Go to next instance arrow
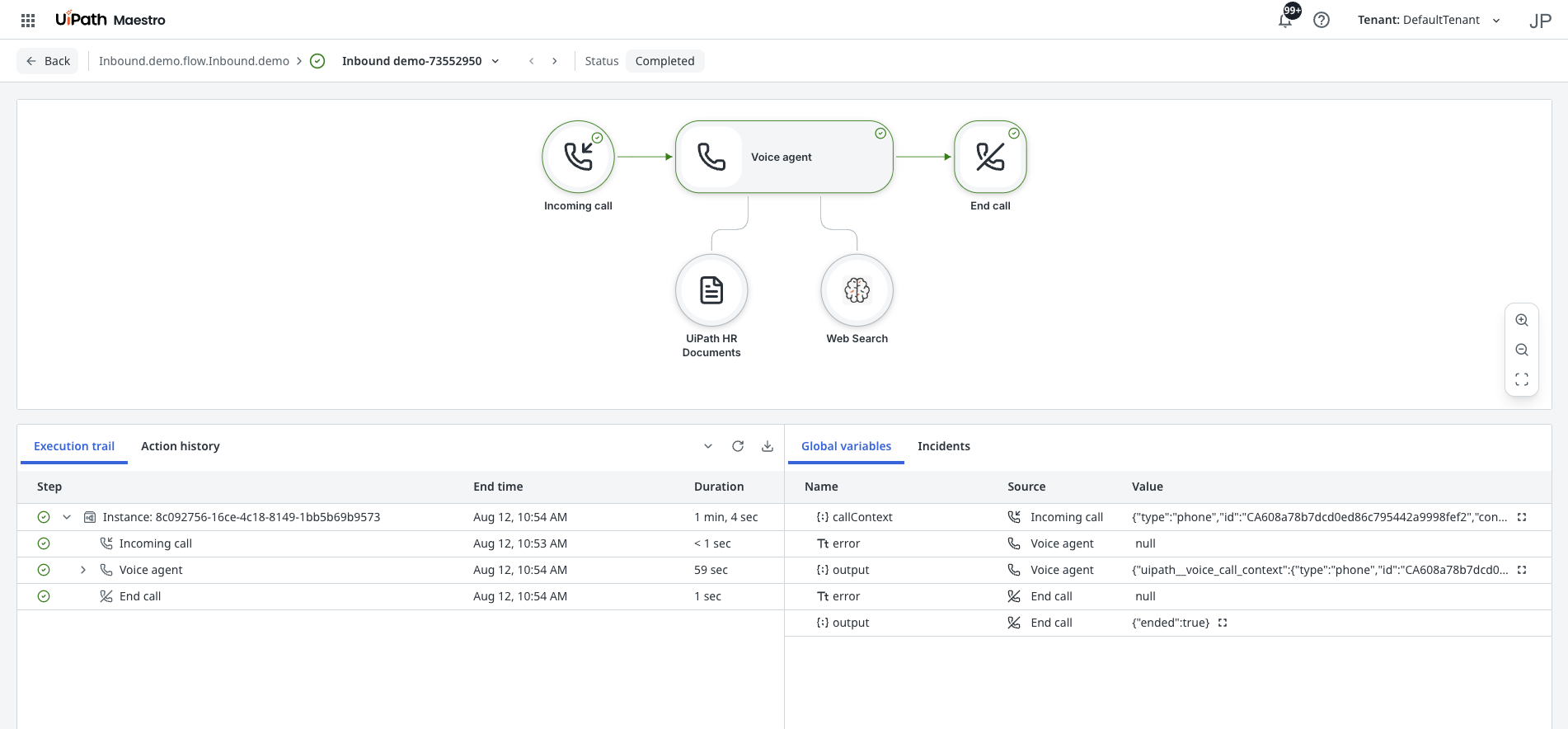Screen dimensions: 1568x729 [x=555, y=61]
